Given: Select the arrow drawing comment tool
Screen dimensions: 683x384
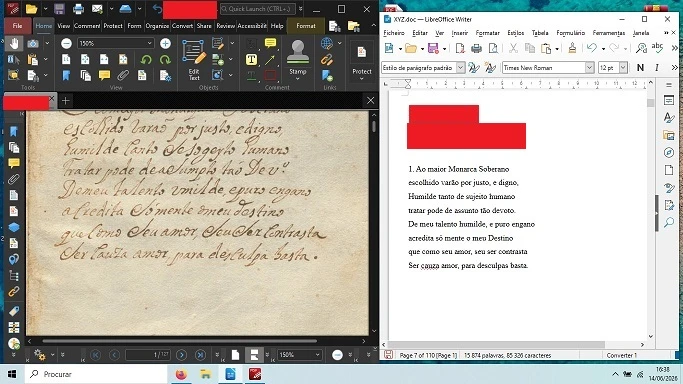Looking at the screenshot, I should click(x=270, y=60).
